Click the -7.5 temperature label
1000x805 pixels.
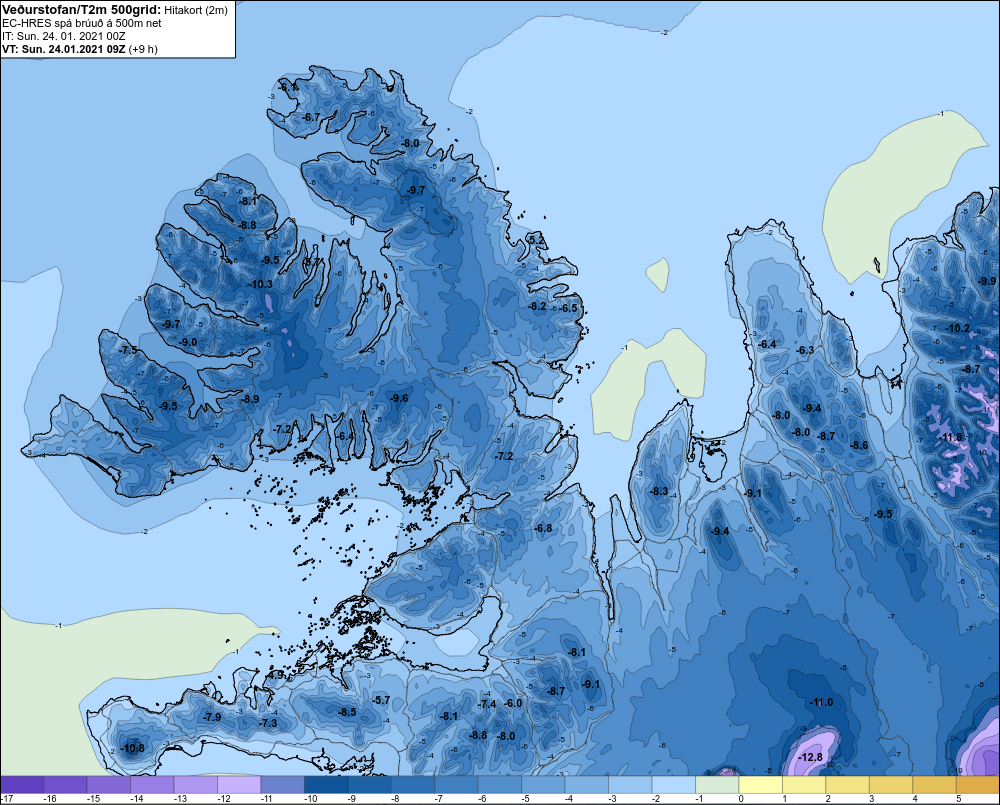[128, 350]
